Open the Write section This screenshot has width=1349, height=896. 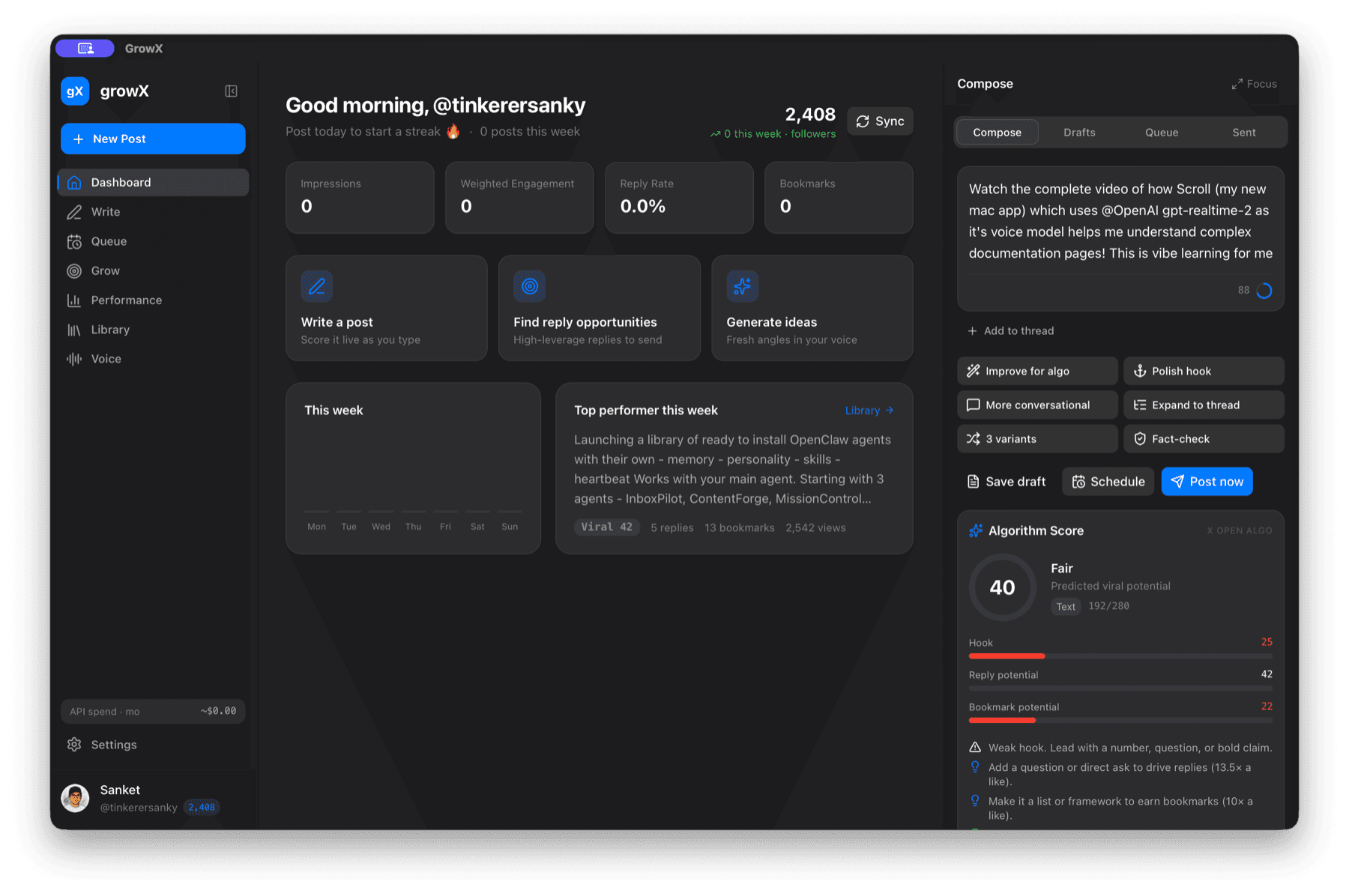click(x=153, y=212)
